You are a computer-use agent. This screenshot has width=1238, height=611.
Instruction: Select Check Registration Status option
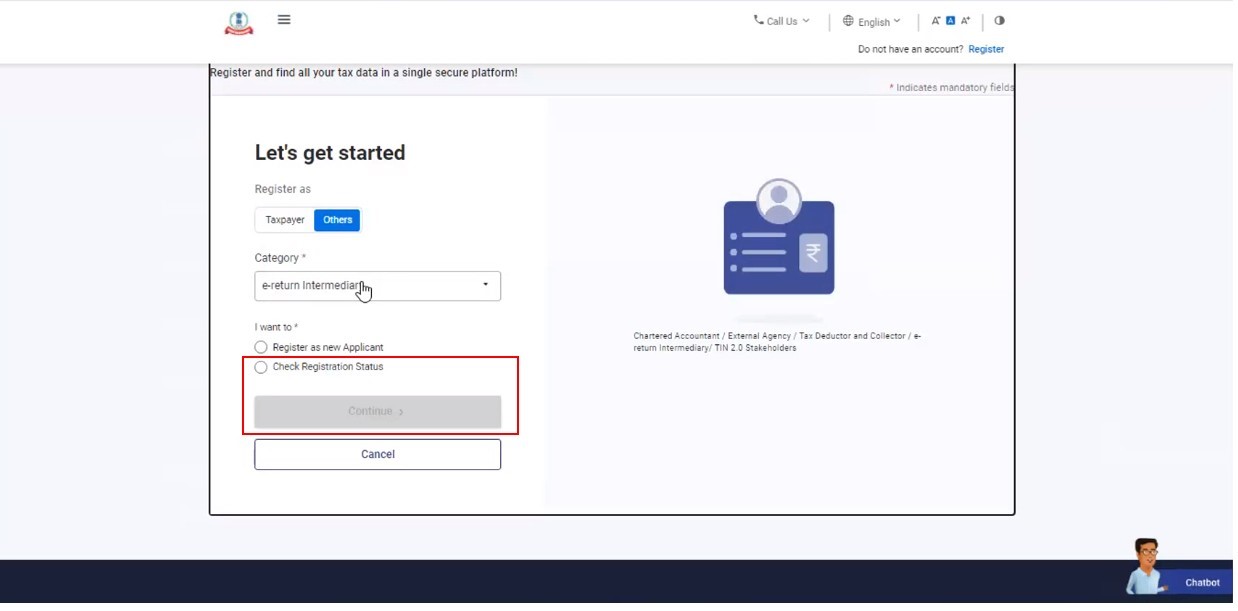(x=261, y=368)
